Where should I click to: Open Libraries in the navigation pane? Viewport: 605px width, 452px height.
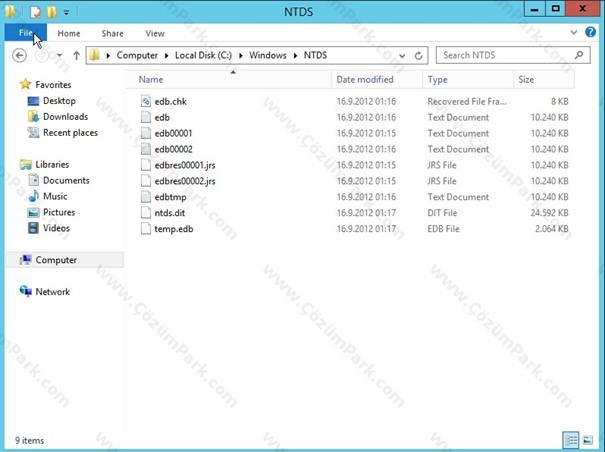point(52,164)
